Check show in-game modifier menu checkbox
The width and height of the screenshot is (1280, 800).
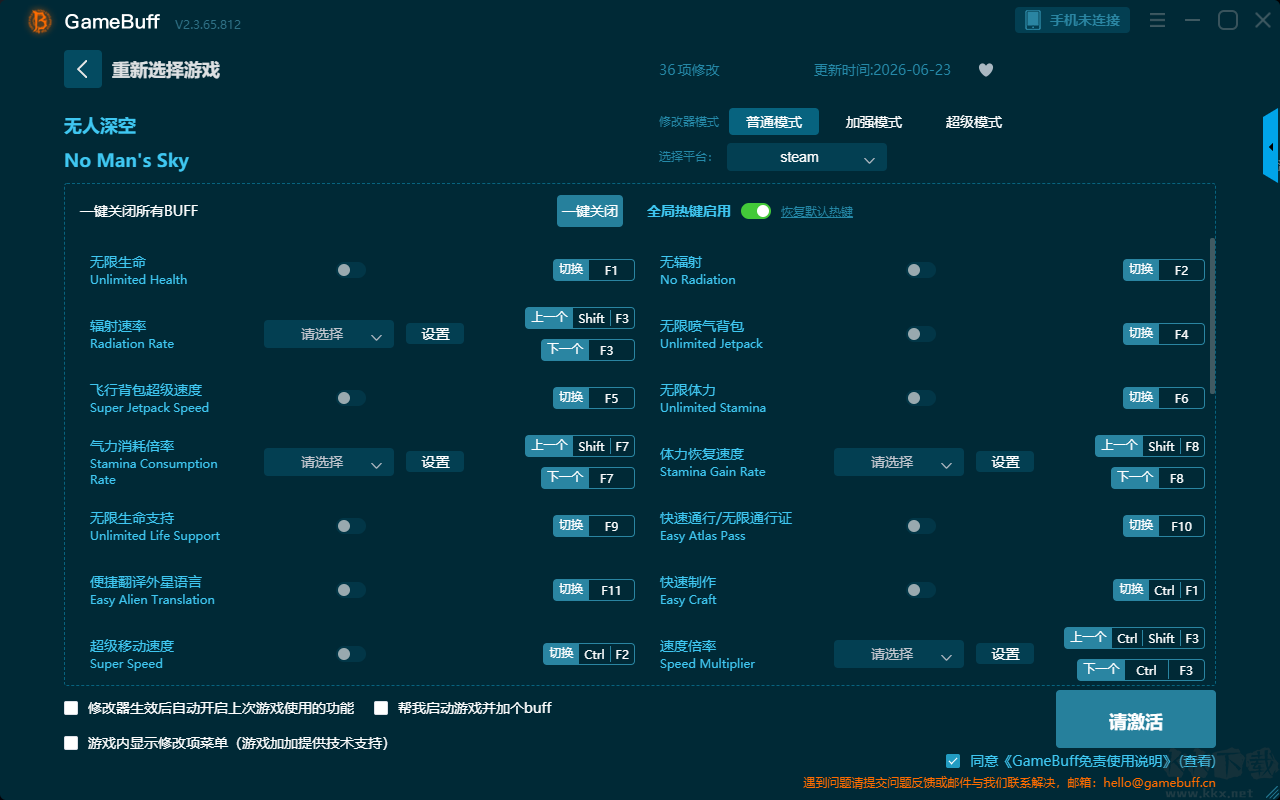point(71,743)
